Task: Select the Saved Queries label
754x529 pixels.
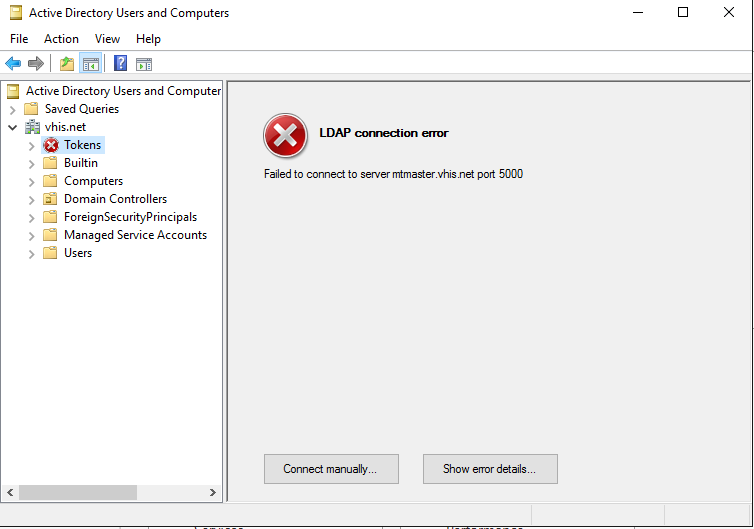Action: (x=82, y=109)
